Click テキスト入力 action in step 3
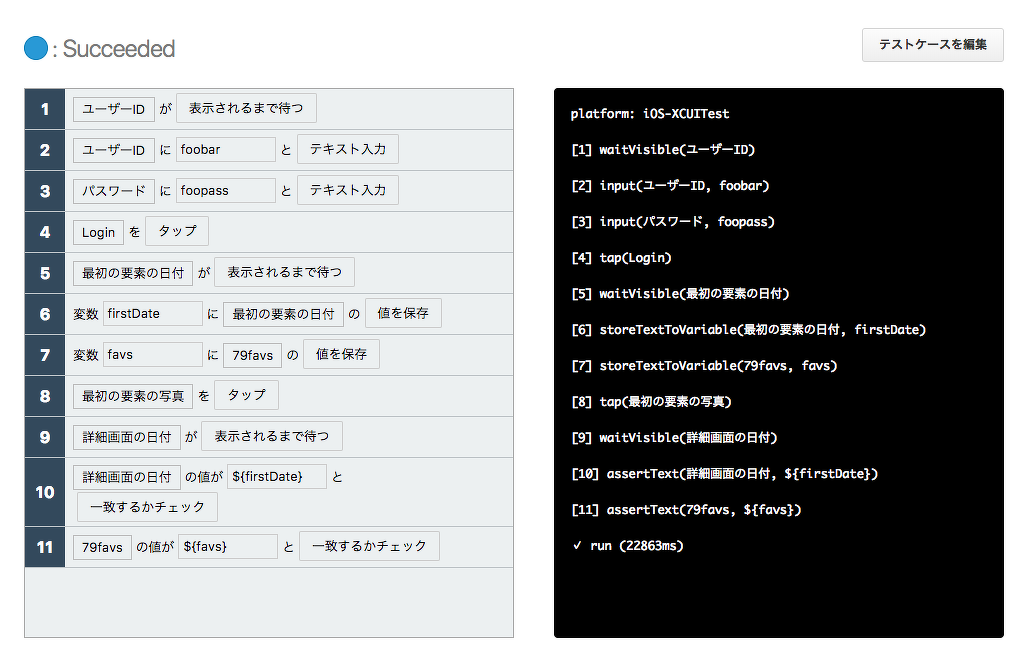 (x=347, y=190)
